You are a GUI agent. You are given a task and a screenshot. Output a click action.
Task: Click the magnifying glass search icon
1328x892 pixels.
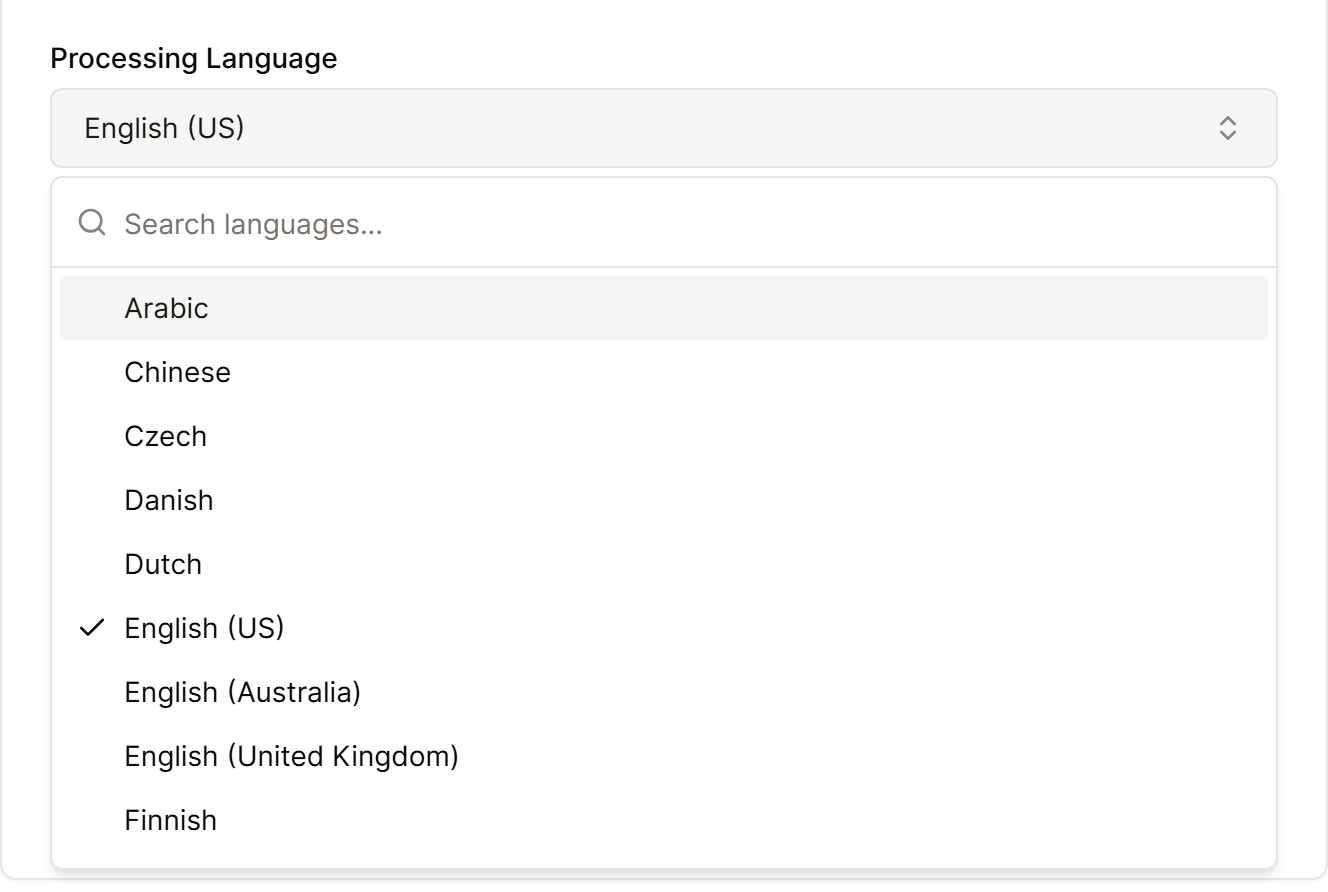(92, 223)
